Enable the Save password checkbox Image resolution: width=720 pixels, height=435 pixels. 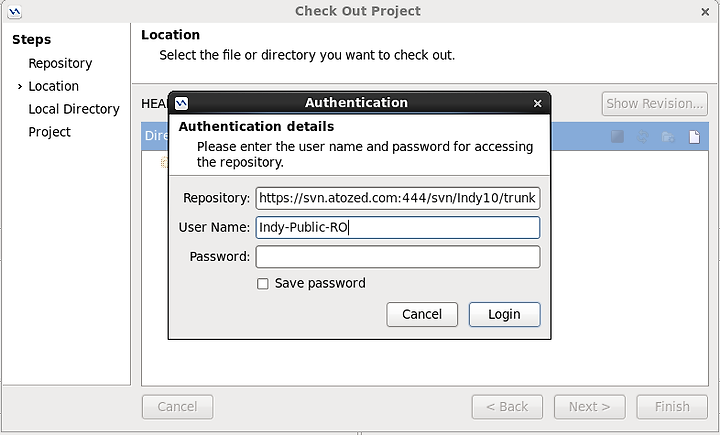coord(263,283)
